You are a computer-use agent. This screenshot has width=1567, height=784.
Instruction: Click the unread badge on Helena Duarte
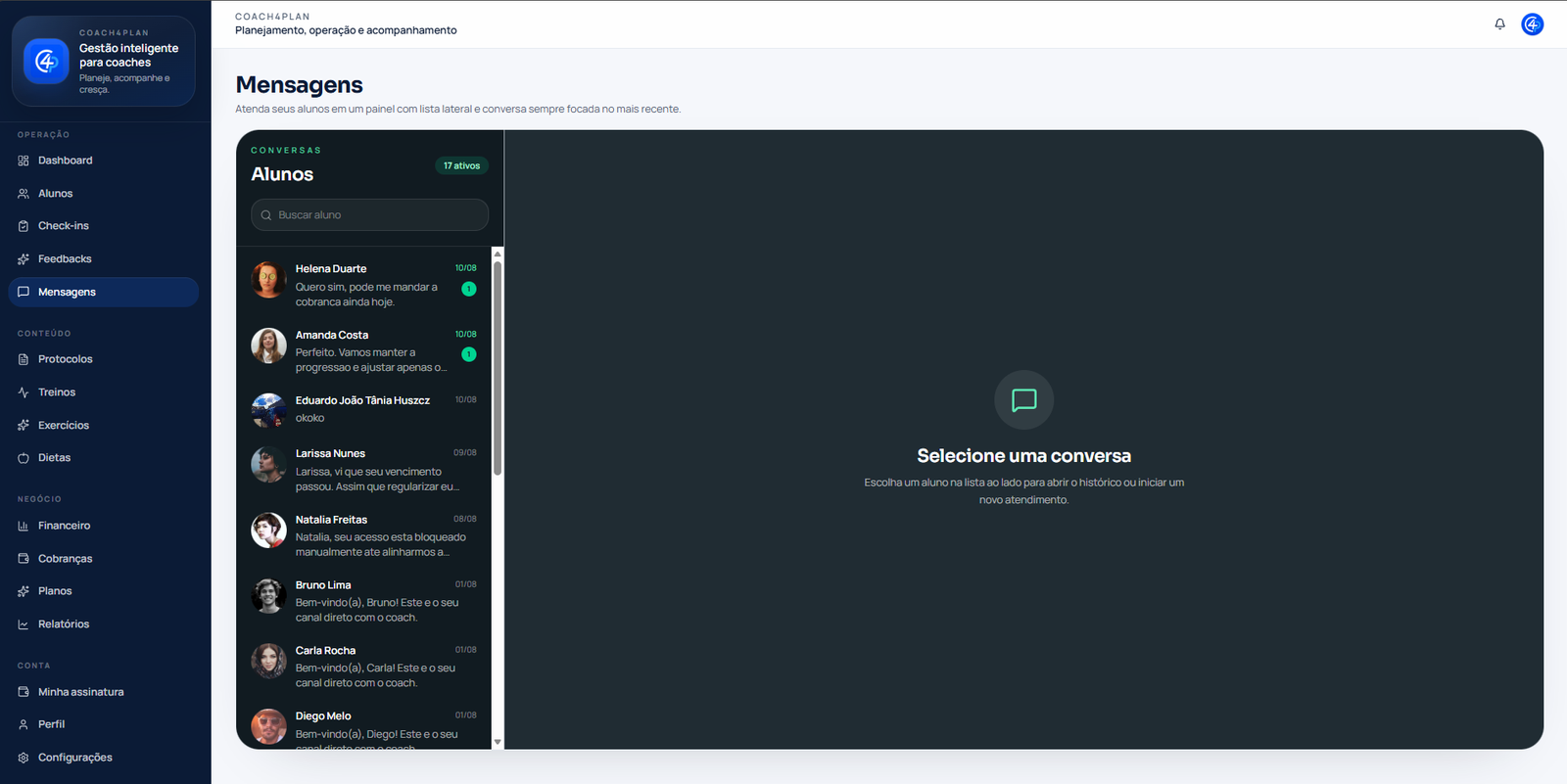click(x=469, y=289)
